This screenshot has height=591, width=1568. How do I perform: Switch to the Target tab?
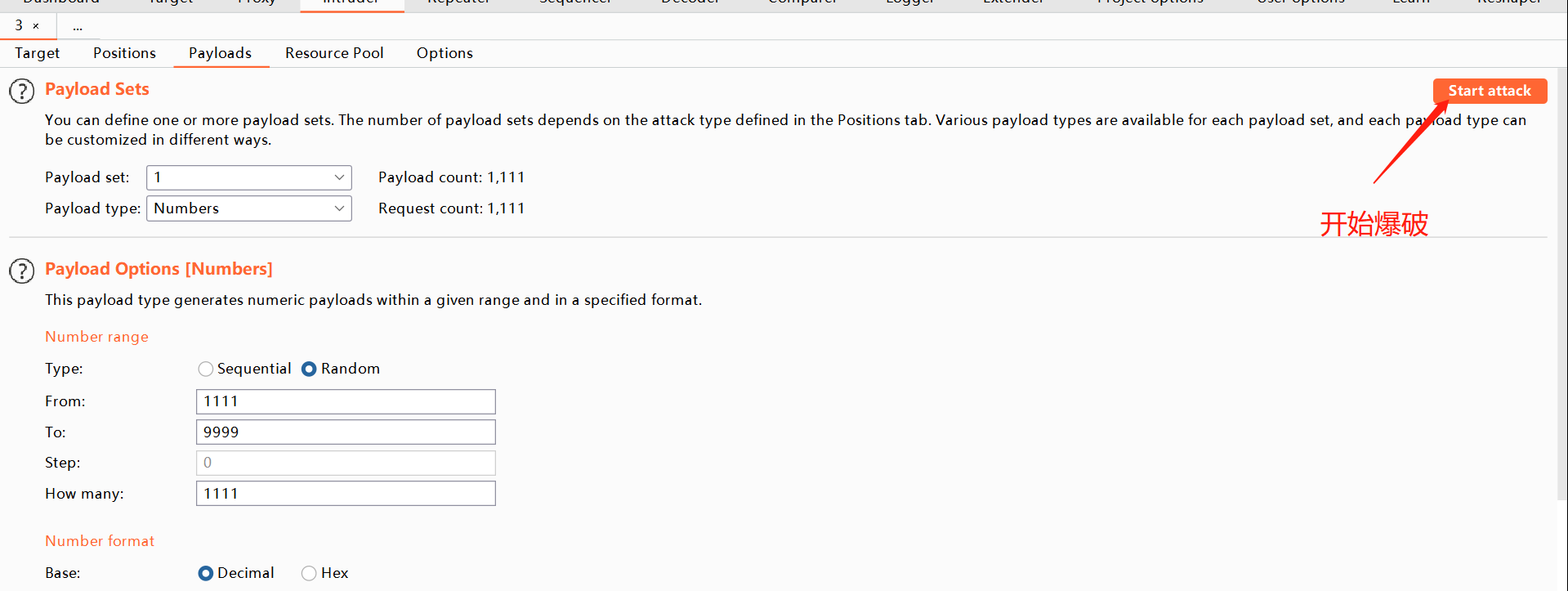(x=36, y=53)
